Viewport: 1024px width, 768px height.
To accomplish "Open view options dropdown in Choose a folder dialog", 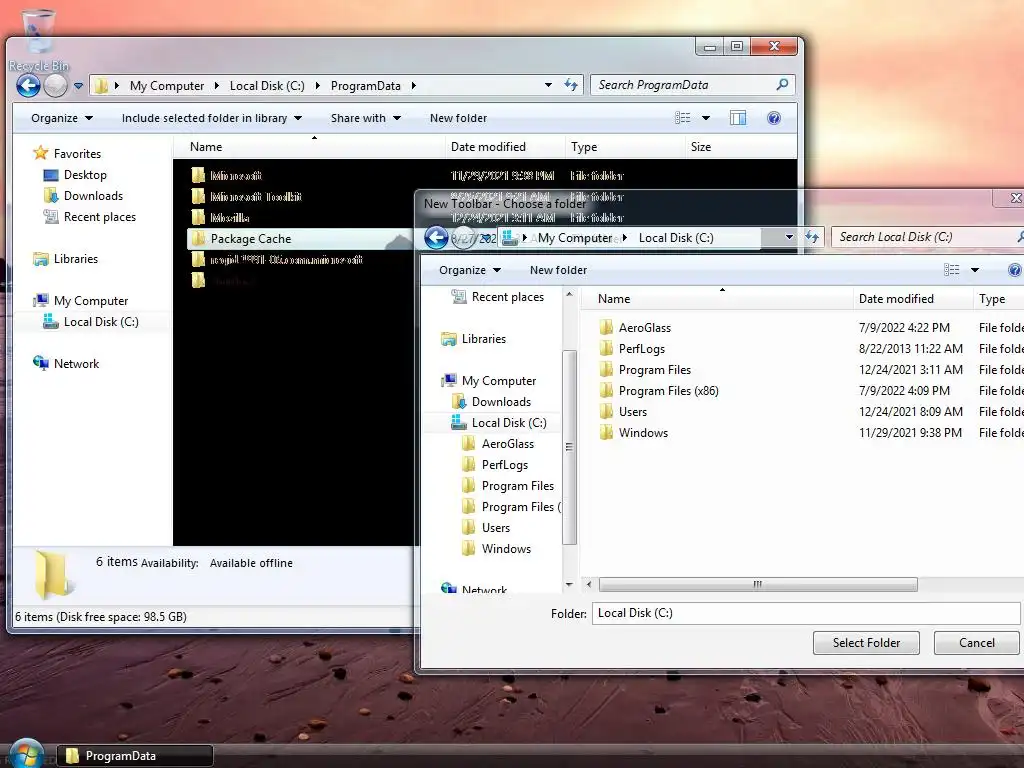I will tap(975, 270).
